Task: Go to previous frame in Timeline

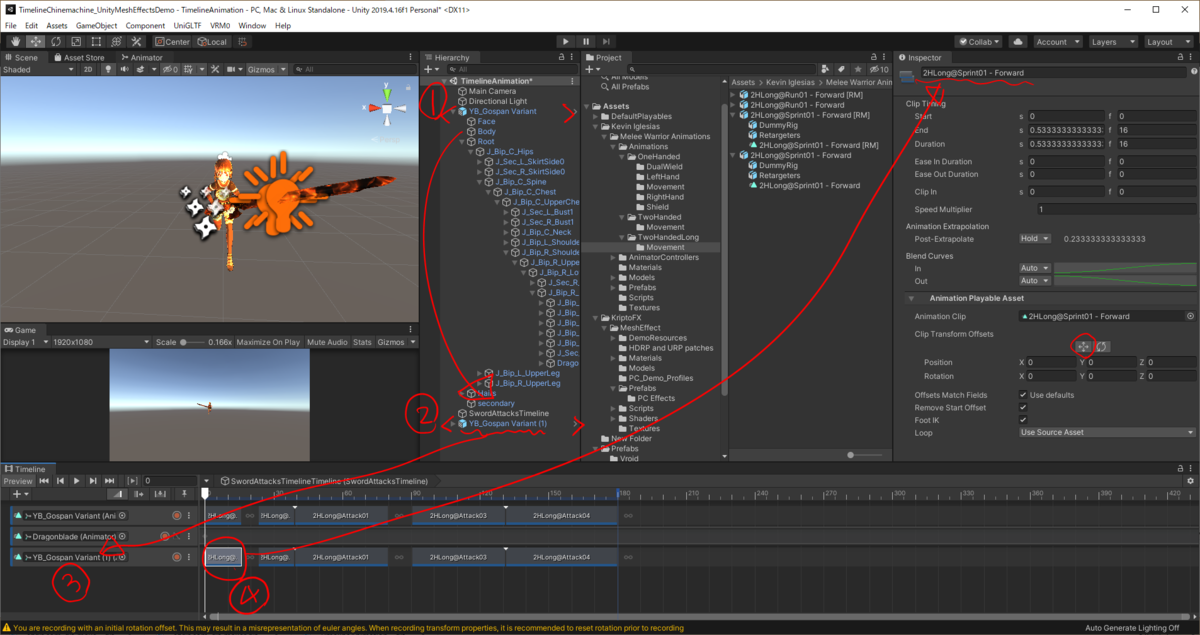Action: tap(60, 481)
